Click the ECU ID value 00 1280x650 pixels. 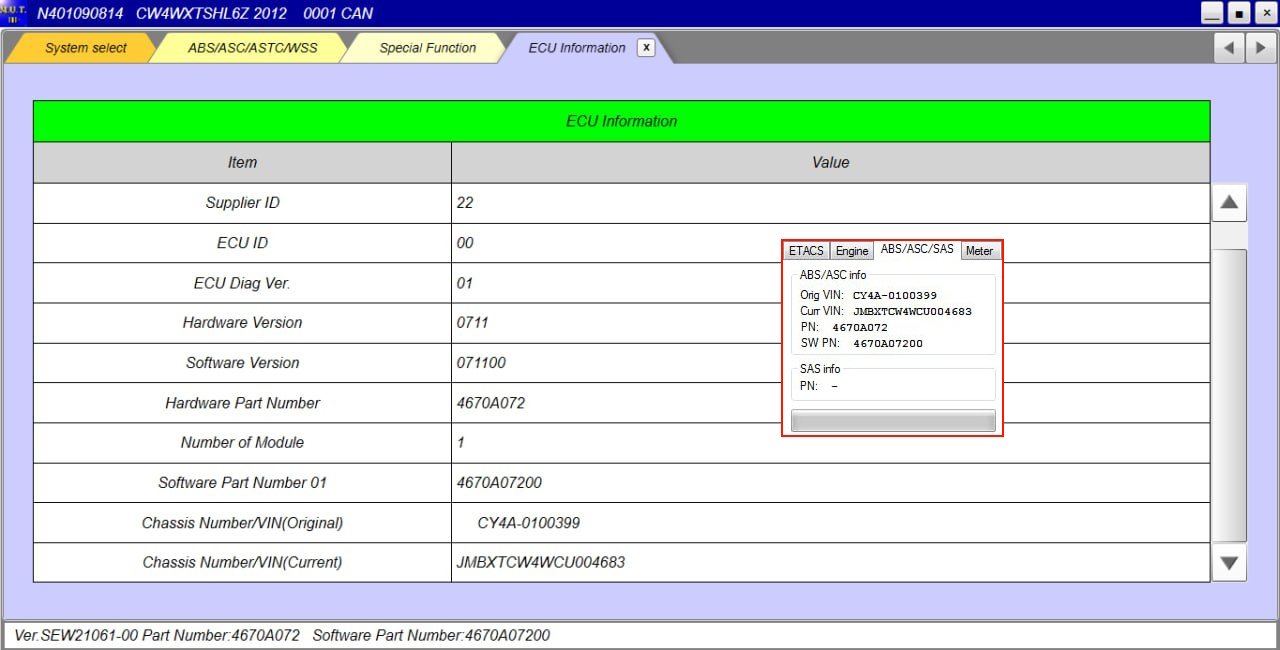click(465, 243)
